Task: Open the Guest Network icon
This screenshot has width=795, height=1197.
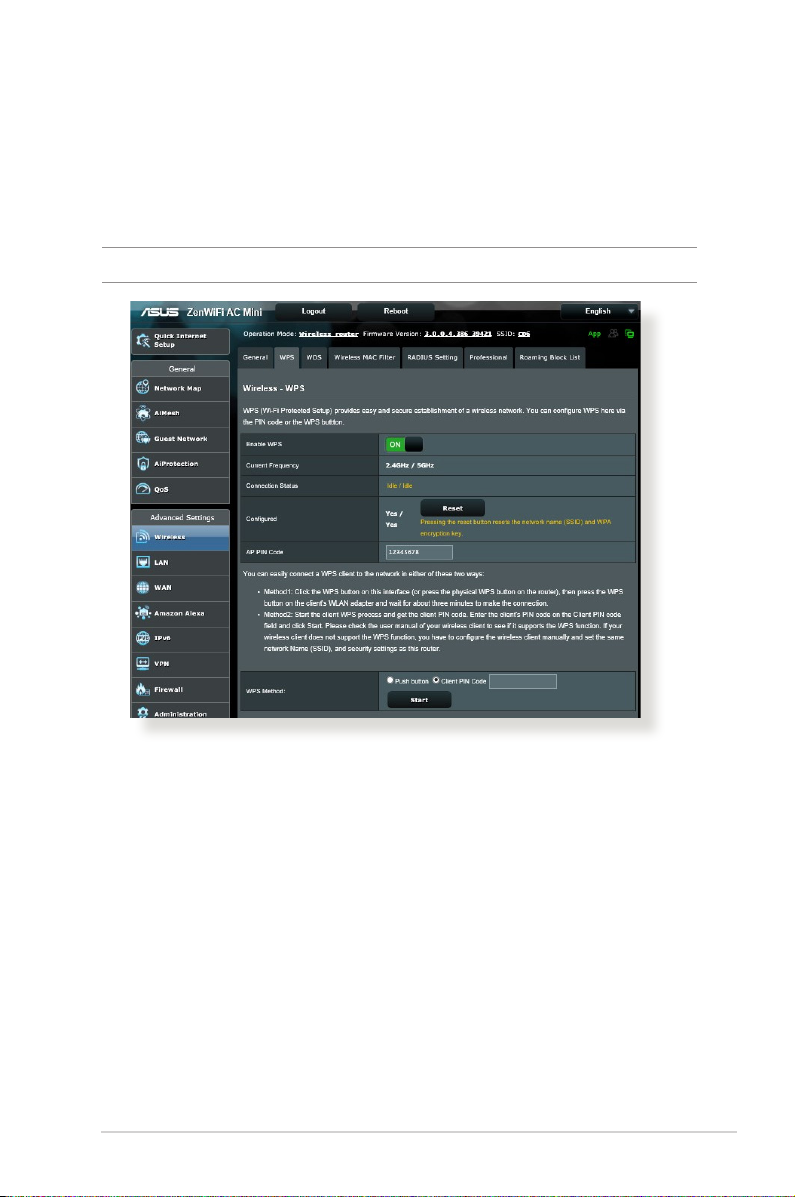Action: point(143,438)
